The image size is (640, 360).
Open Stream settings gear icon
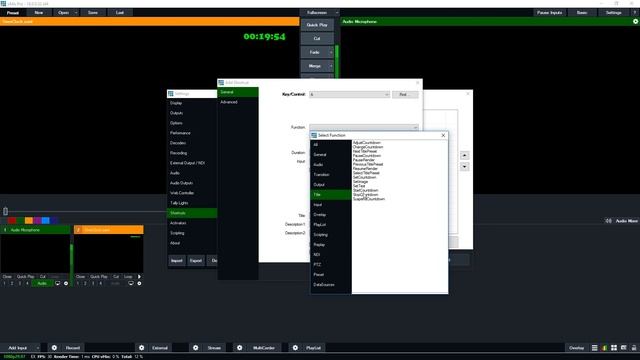click(x=196, y=348)
